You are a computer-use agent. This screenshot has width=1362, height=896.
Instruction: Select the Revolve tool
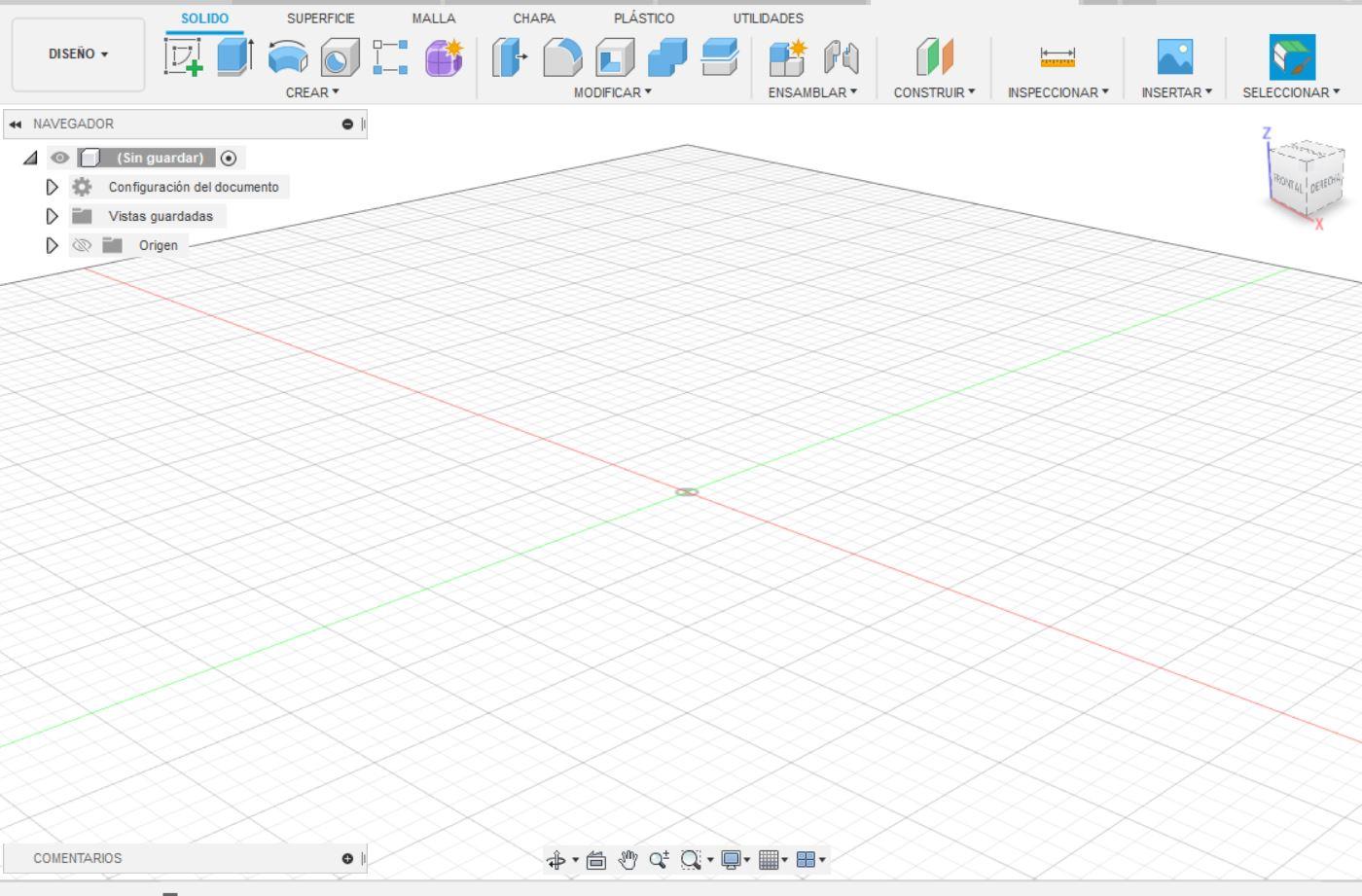tap(287, 57)
